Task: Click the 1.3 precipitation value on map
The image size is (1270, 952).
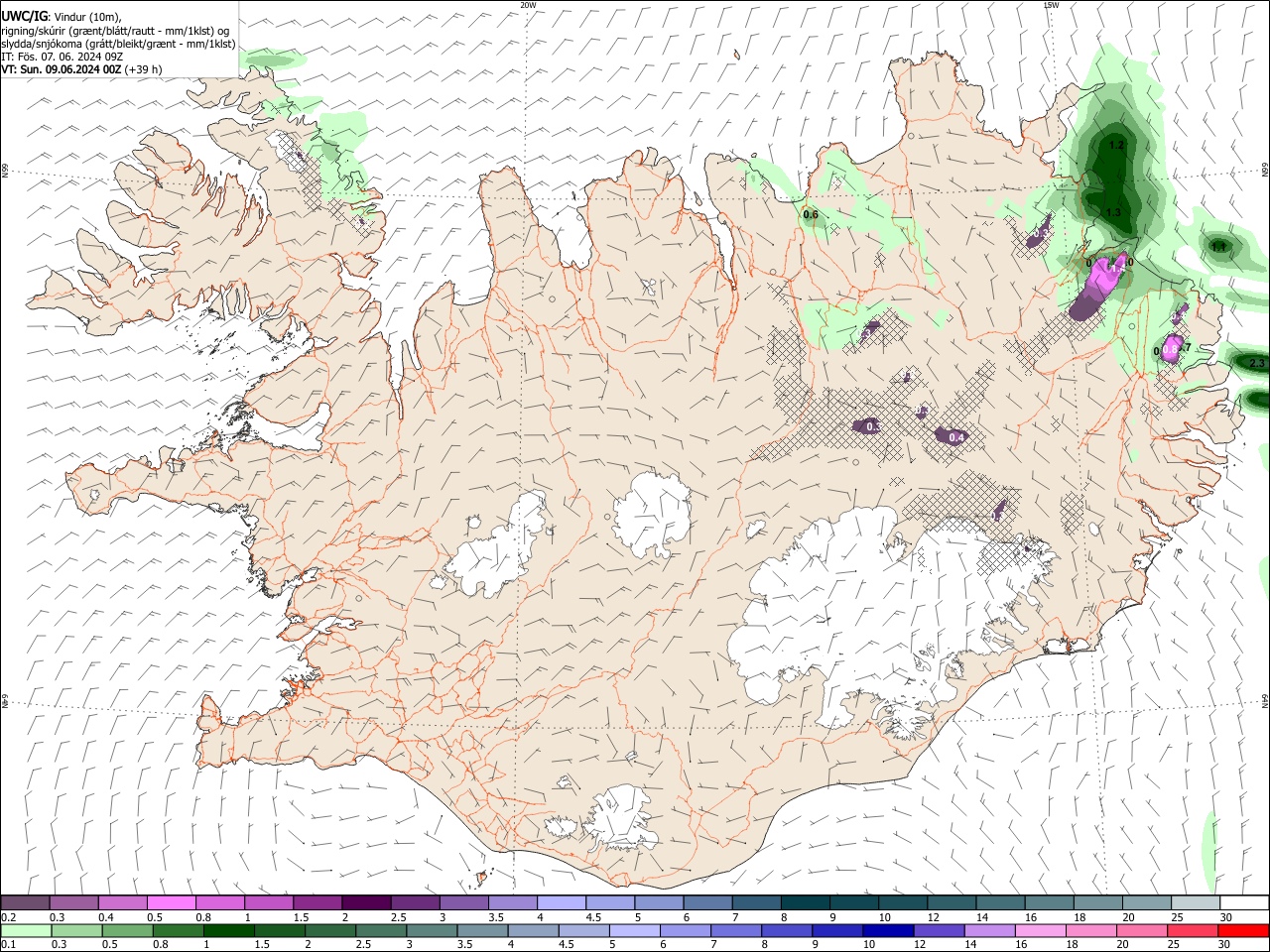Action: pyautogui.click(x=1113, y=212)
